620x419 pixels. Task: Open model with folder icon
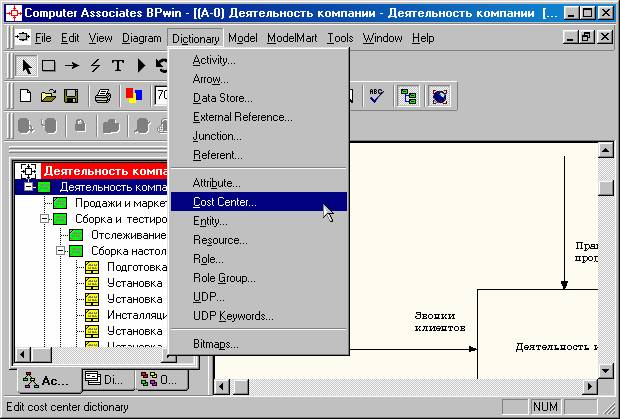pyautogui.click(x=48, y=96)
